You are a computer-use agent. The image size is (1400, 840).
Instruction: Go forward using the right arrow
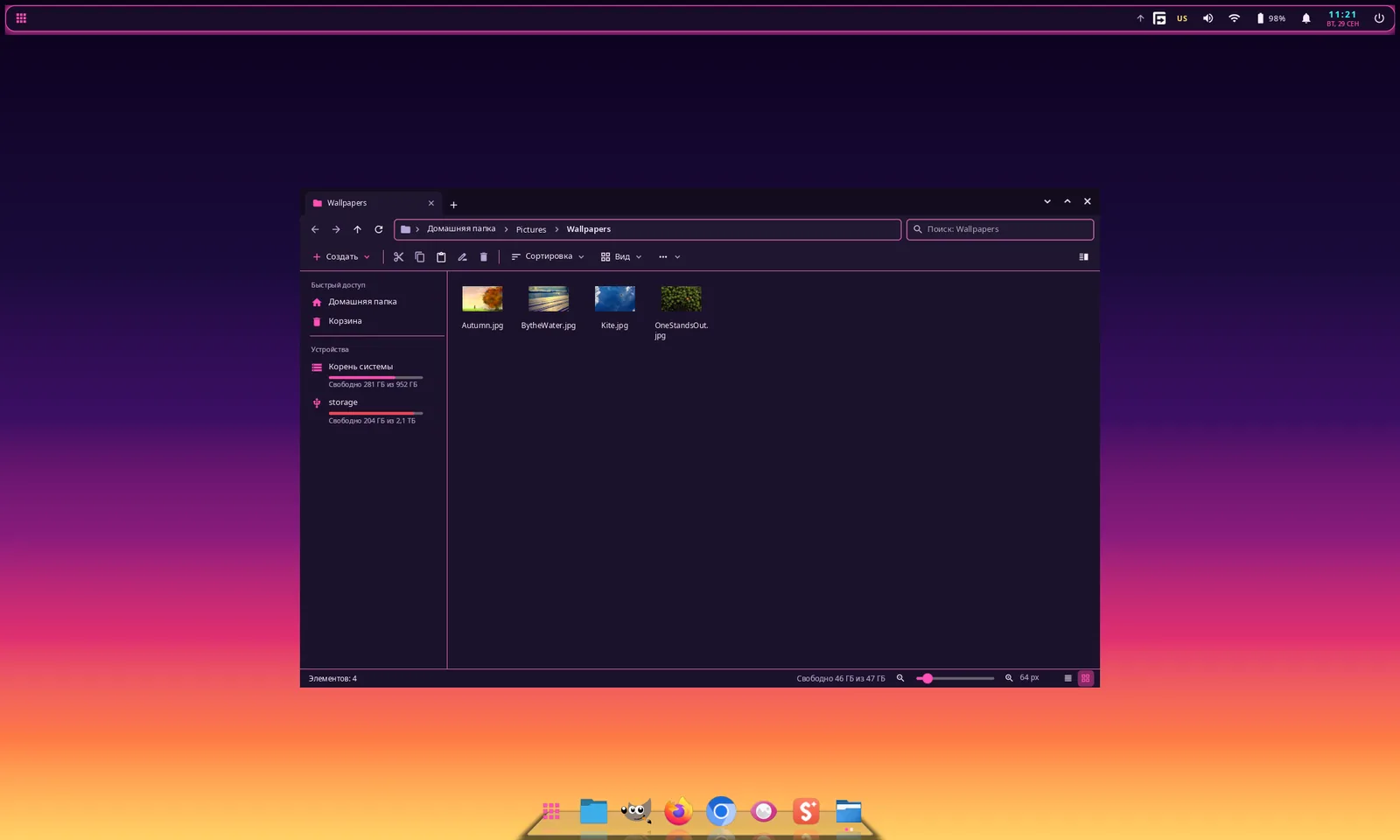click(336, 229)
